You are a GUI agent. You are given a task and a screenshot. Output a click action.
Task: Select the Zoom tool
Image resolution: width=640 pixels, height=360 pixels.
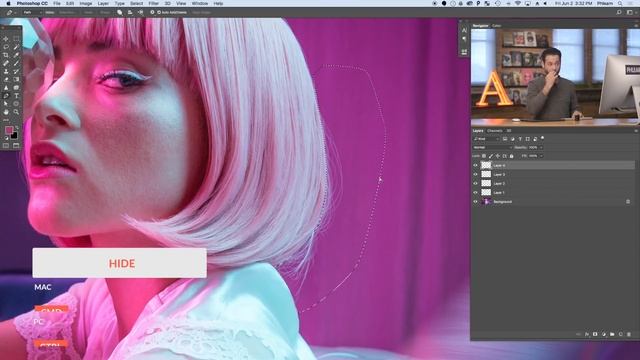coord(16,112)
